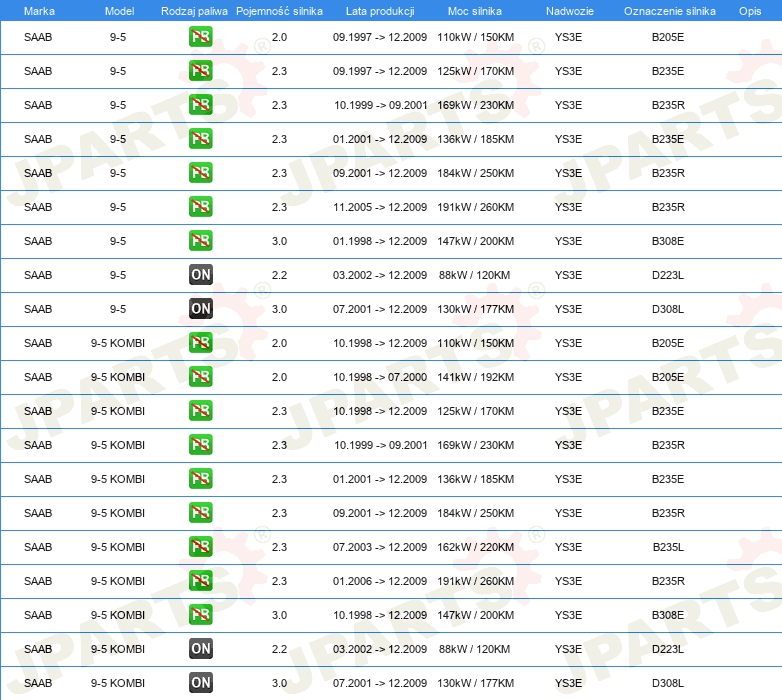Viewport: 782px width, 700px height.
Task: Select engine code B235L
Action: pos(668,547)
